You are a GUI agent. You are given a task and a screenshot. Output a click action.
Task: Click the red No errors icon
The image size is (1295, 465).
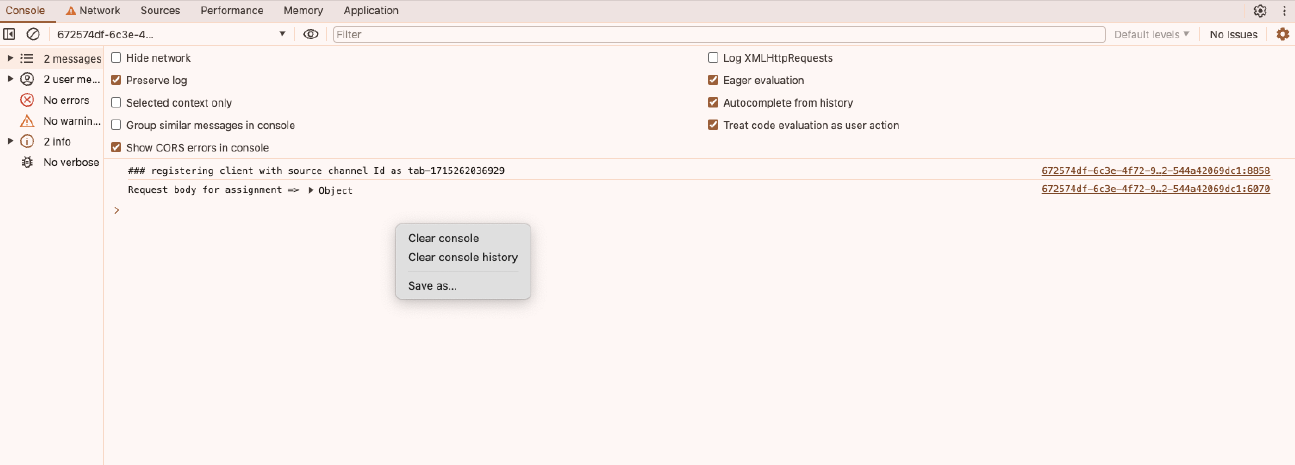tap(27, 100)
